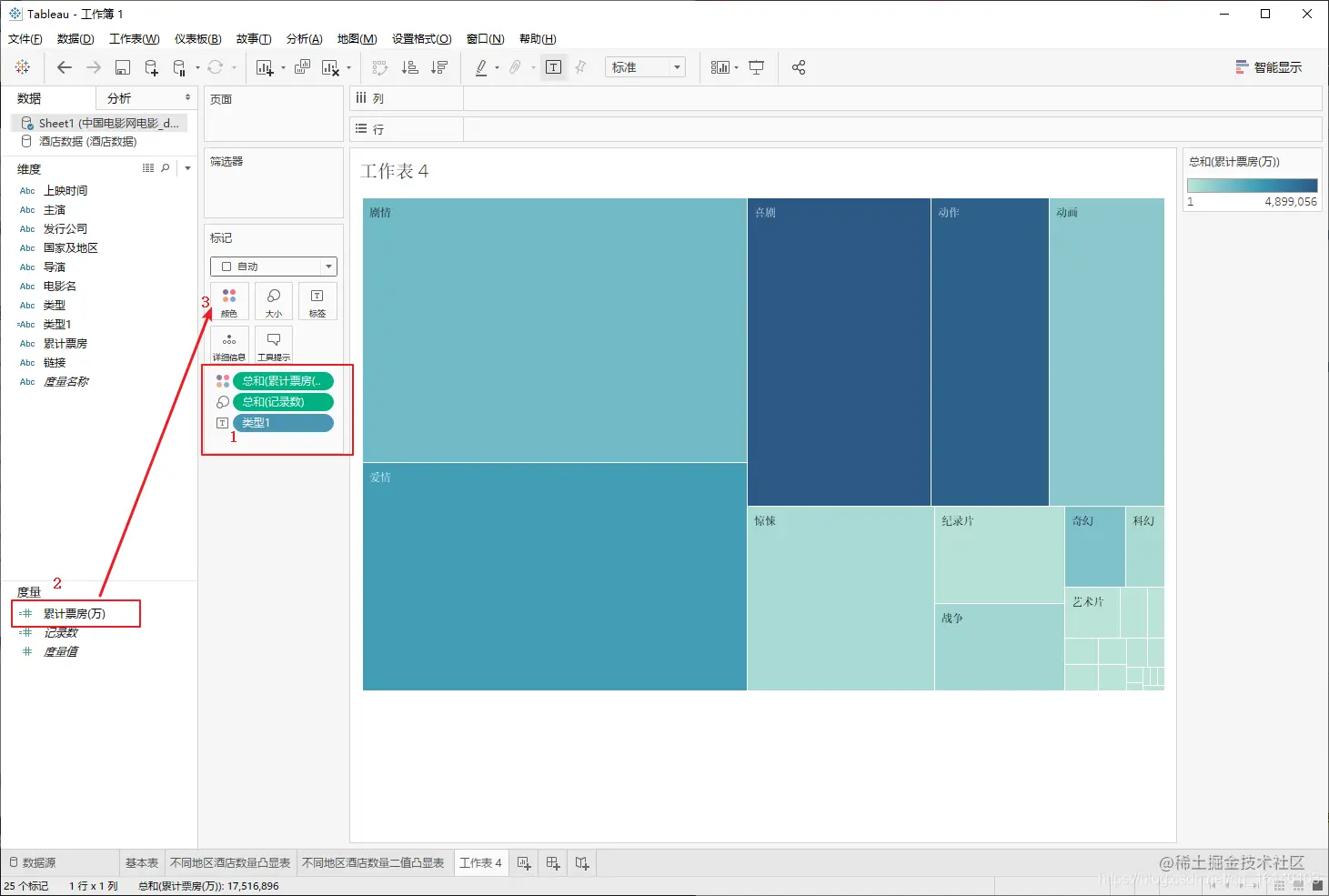Toggle the 数据/分析 pane switch arrows

pos(187,97)
